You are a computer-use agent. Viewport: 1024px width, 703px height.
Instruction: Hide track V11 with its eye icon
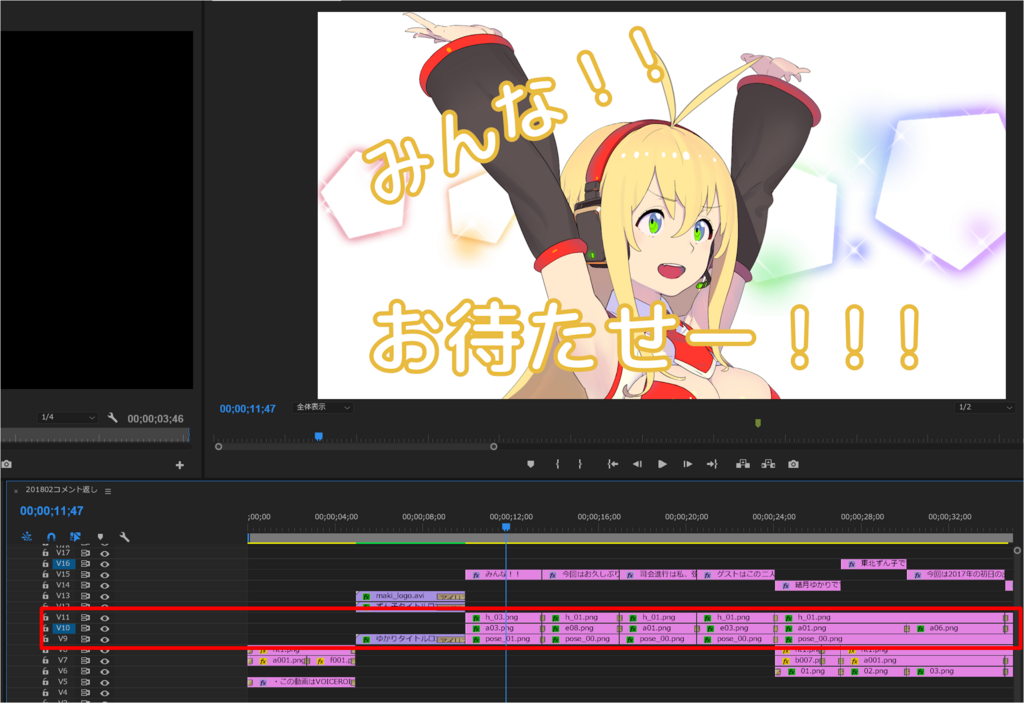click(104, 617)
